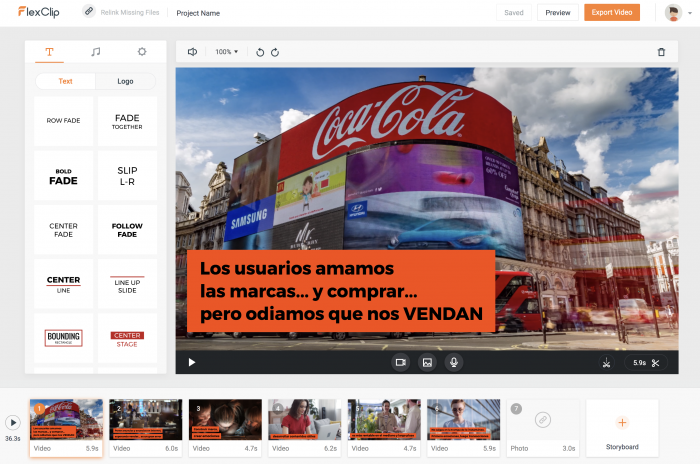
Task: Undo the last action
Action: (x=260, y=52)
